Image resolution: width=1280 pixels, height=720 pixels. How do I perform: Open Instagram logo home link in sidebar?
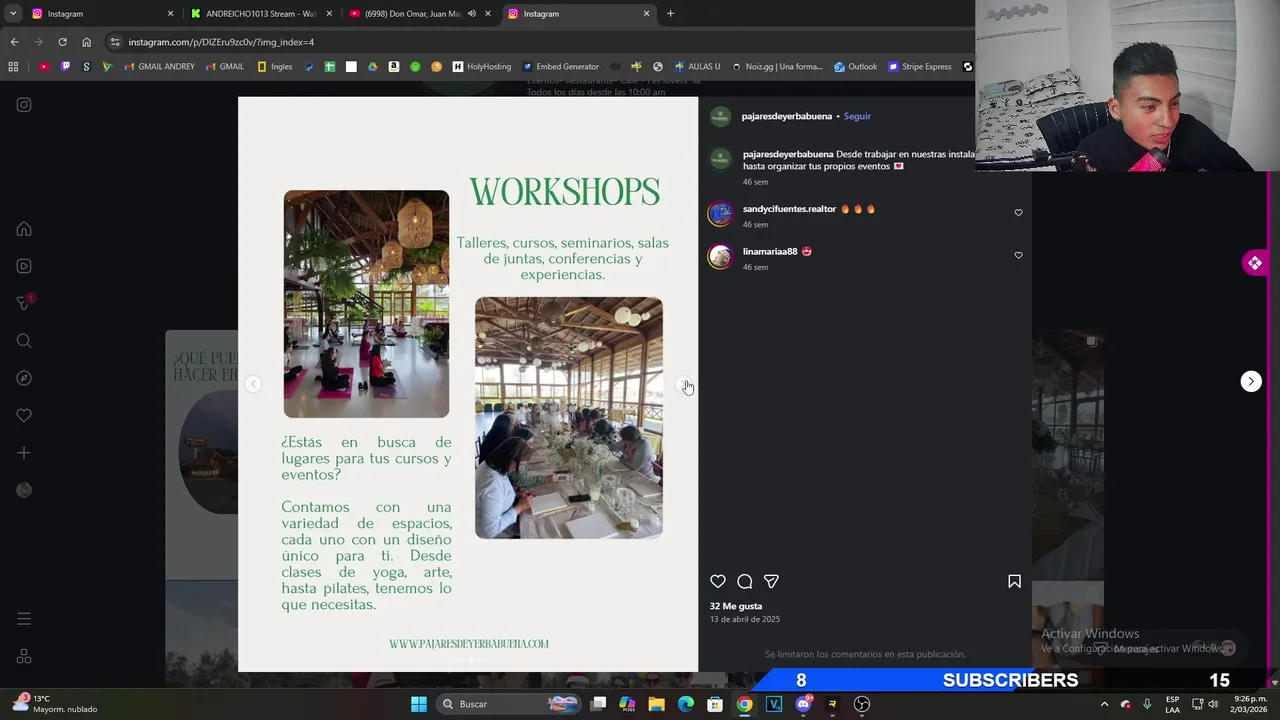coord(24,104)
